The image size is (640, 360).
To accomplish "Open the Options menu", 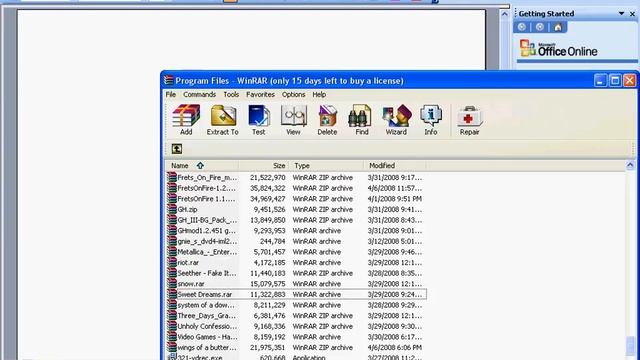I will [293, 94].
